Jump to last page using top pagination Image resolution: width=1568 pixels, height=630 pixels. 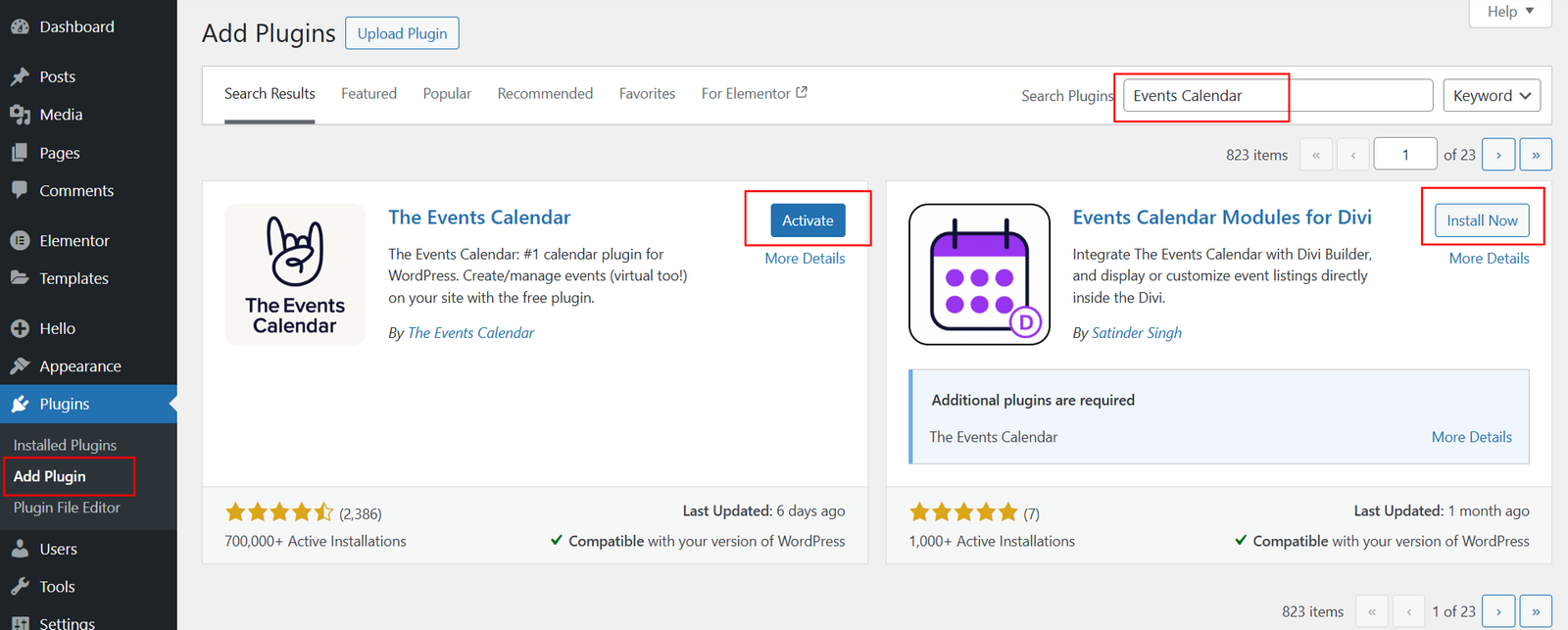1536,155
